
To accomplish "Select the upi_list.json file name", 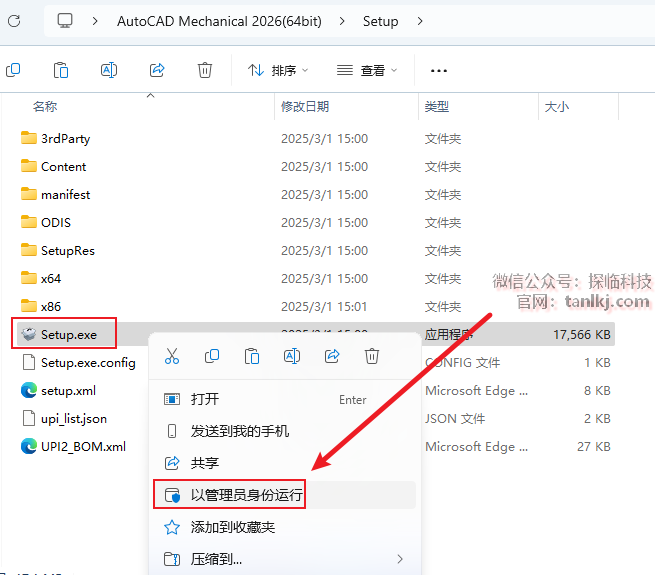I will tap(74, 418).
